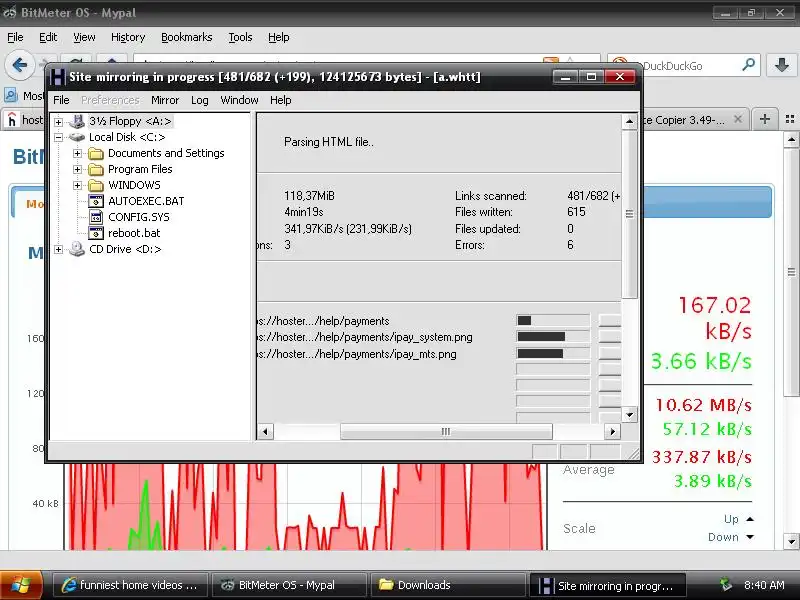Switch to BitMeter OS - Mypal taskbar button
800x600 pixels.
coord(289,585)
